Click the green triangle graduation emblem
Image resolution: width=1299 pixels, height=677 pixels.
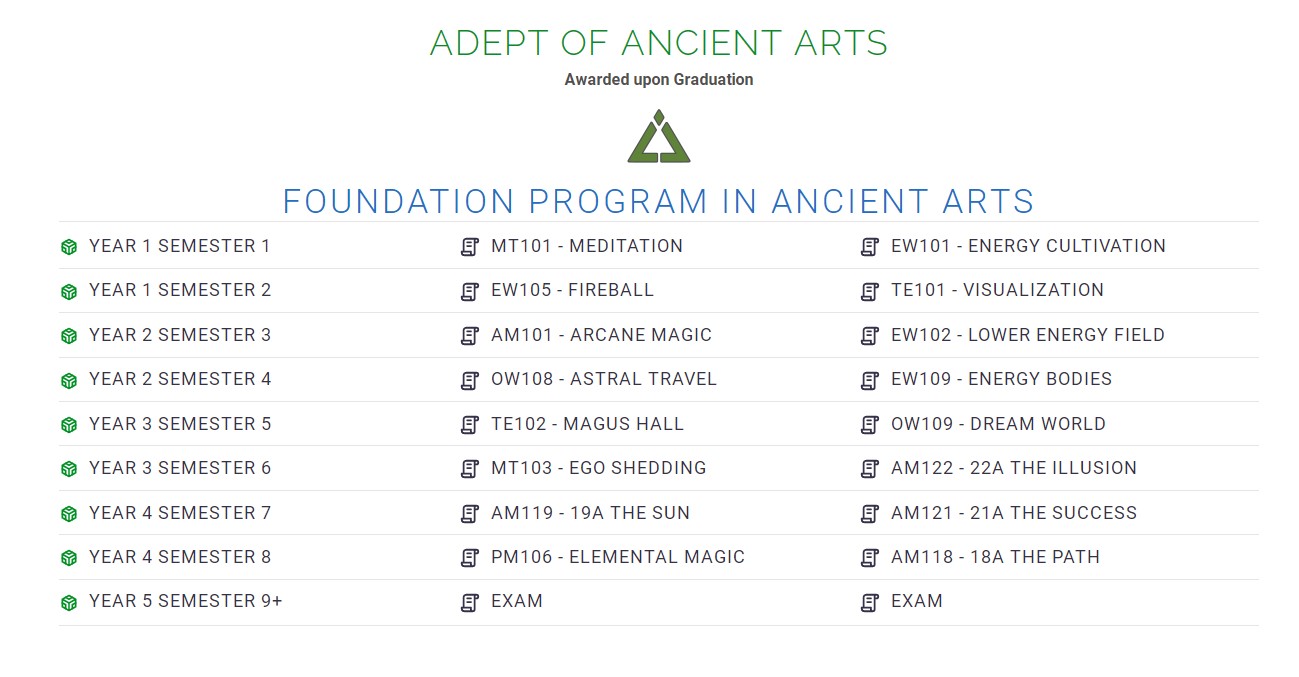click(659, 136)
